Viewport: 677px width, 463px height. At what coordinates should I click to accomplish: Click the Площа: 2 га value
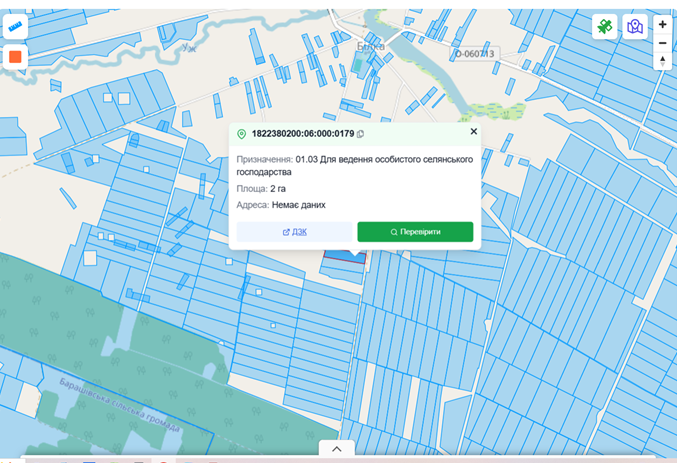pos(261,189)
